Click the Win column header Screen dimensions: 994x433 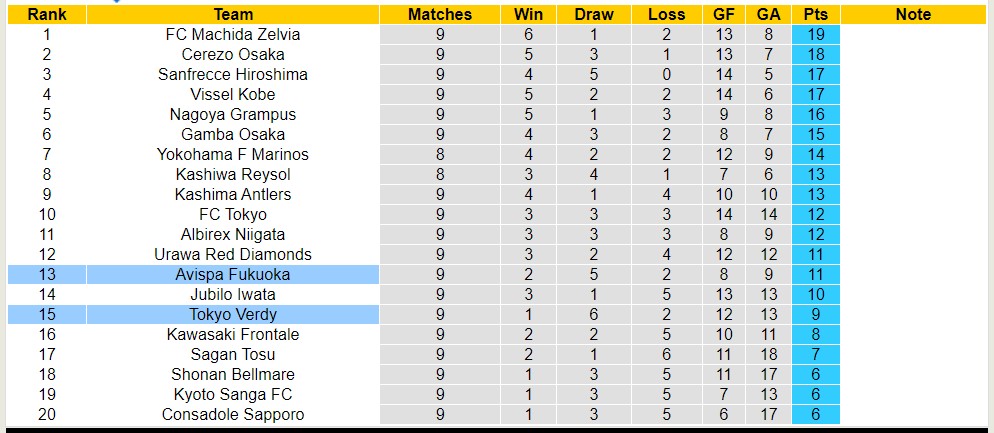pos(528,14)
